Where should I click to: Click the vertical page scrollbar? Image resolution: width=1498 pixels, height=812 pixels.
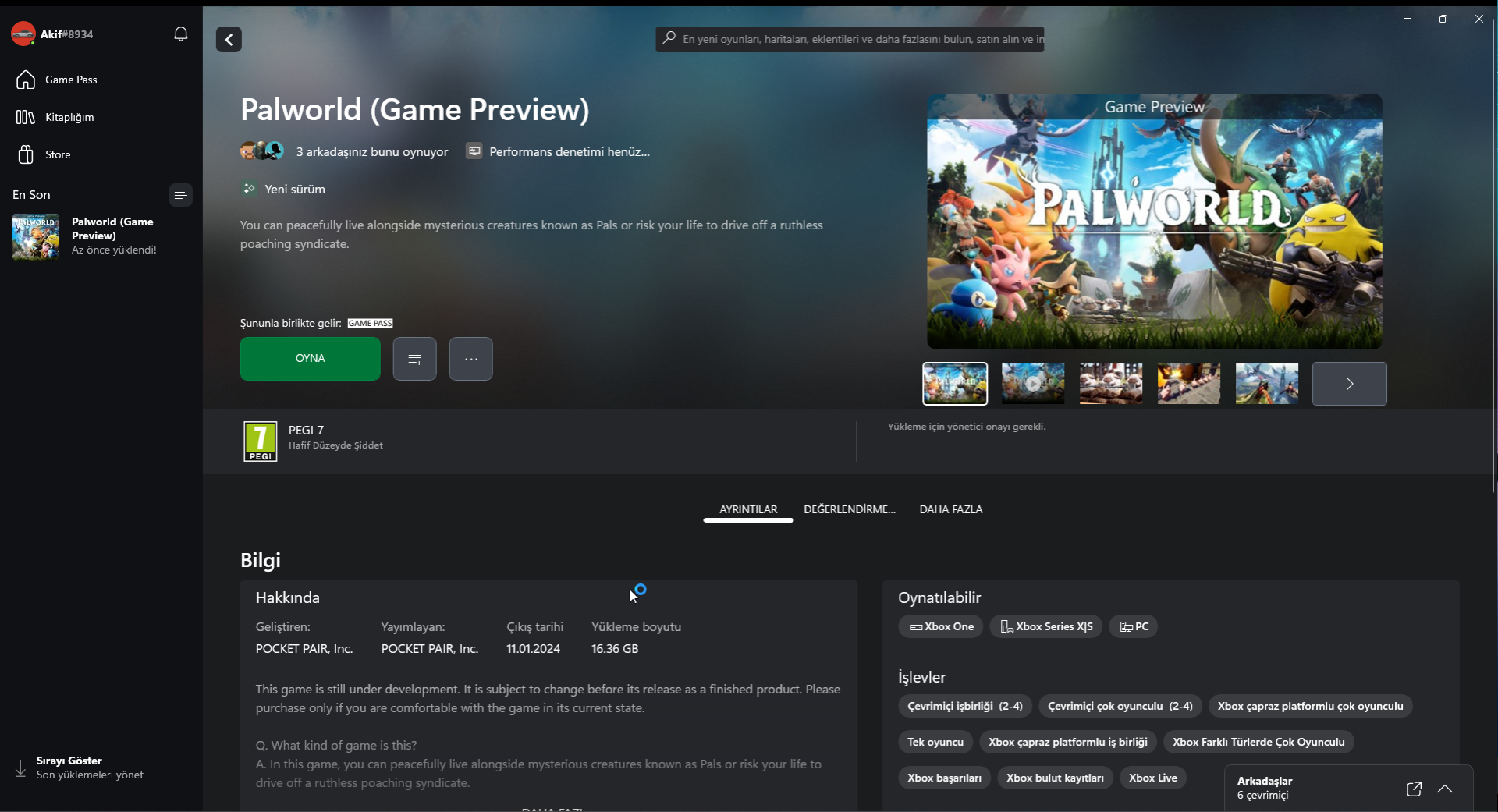1494,257
